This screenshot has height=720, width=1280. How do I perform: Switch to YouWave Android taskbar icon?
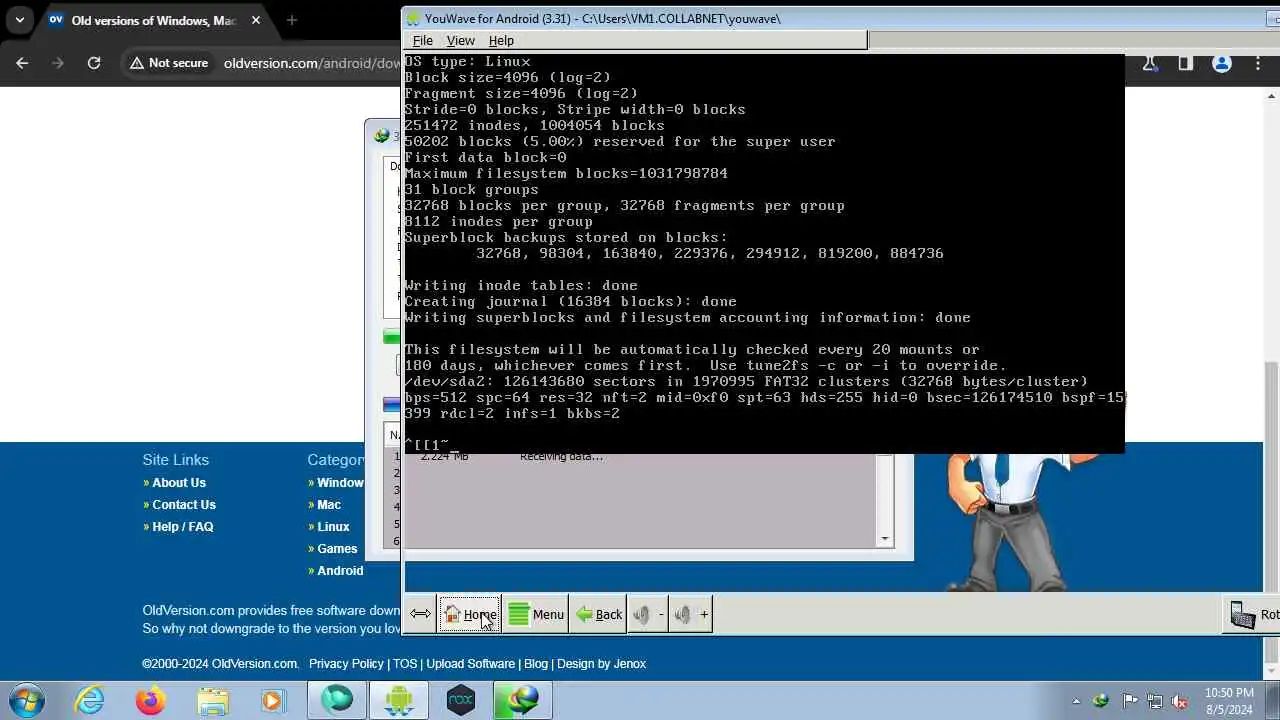[399, 700]
